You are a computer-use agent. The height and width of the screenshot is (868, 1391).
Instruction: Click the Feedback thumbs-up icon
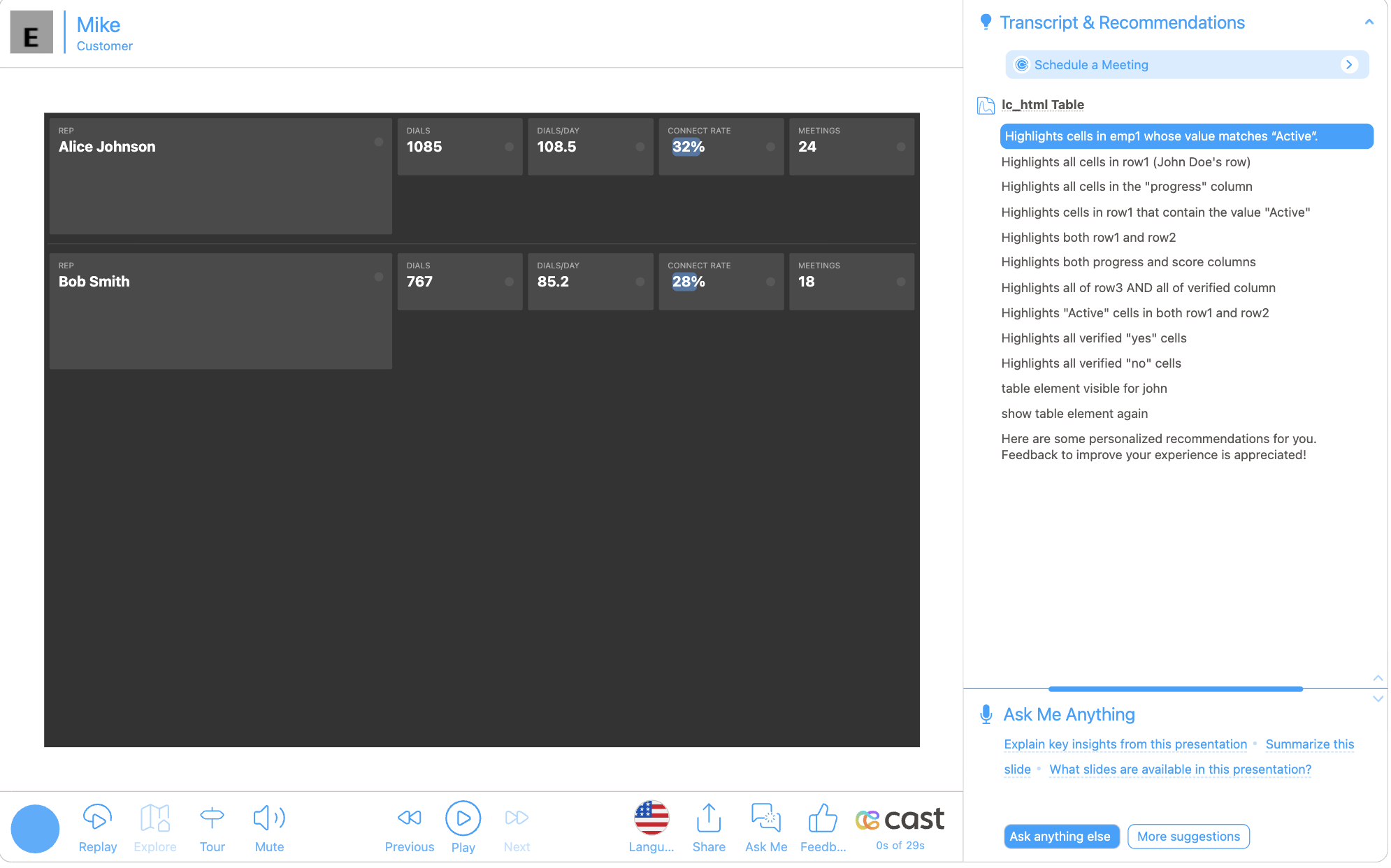823,818
